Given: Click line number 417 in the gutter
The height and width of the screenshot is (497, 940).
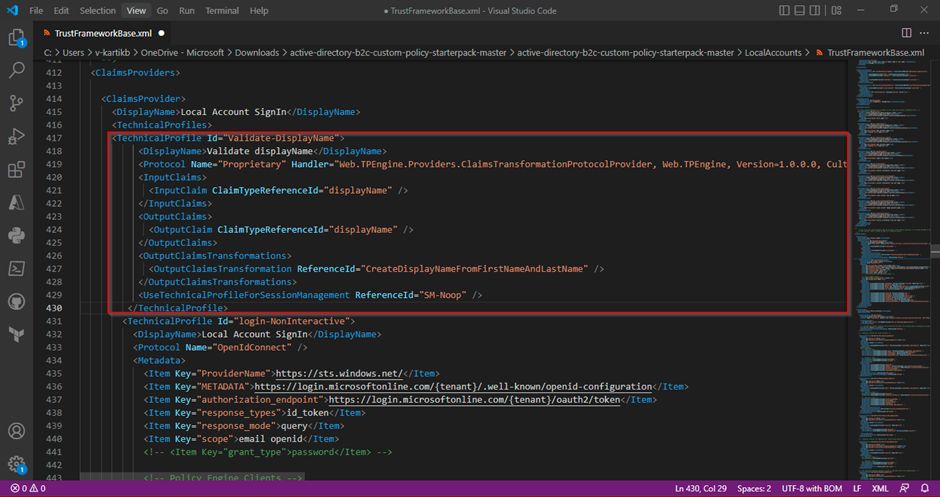Looking at the screenshot, I should tap(54, 138).
